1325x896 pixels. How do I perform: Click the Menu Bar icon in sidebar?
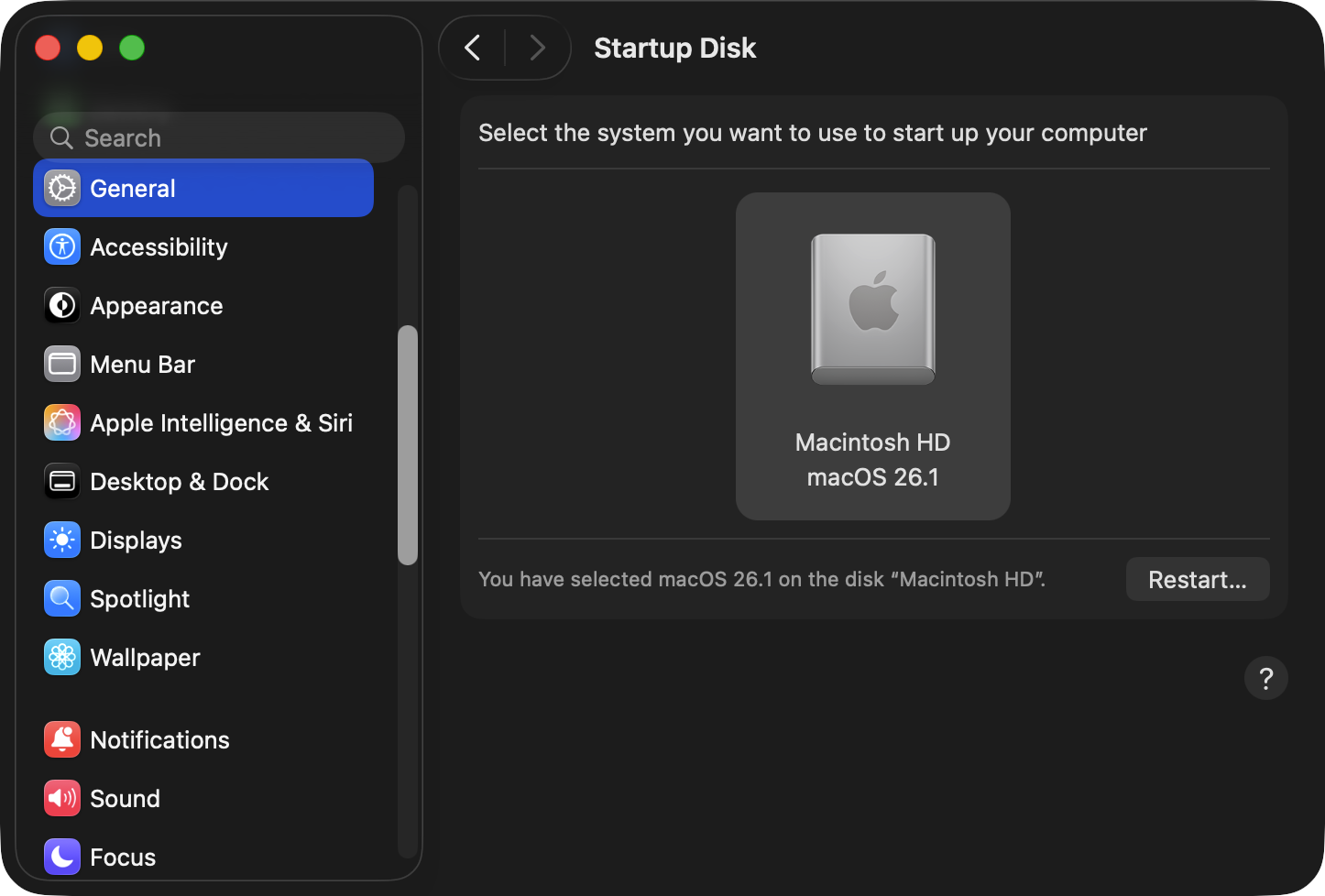(x=62, y=364)
